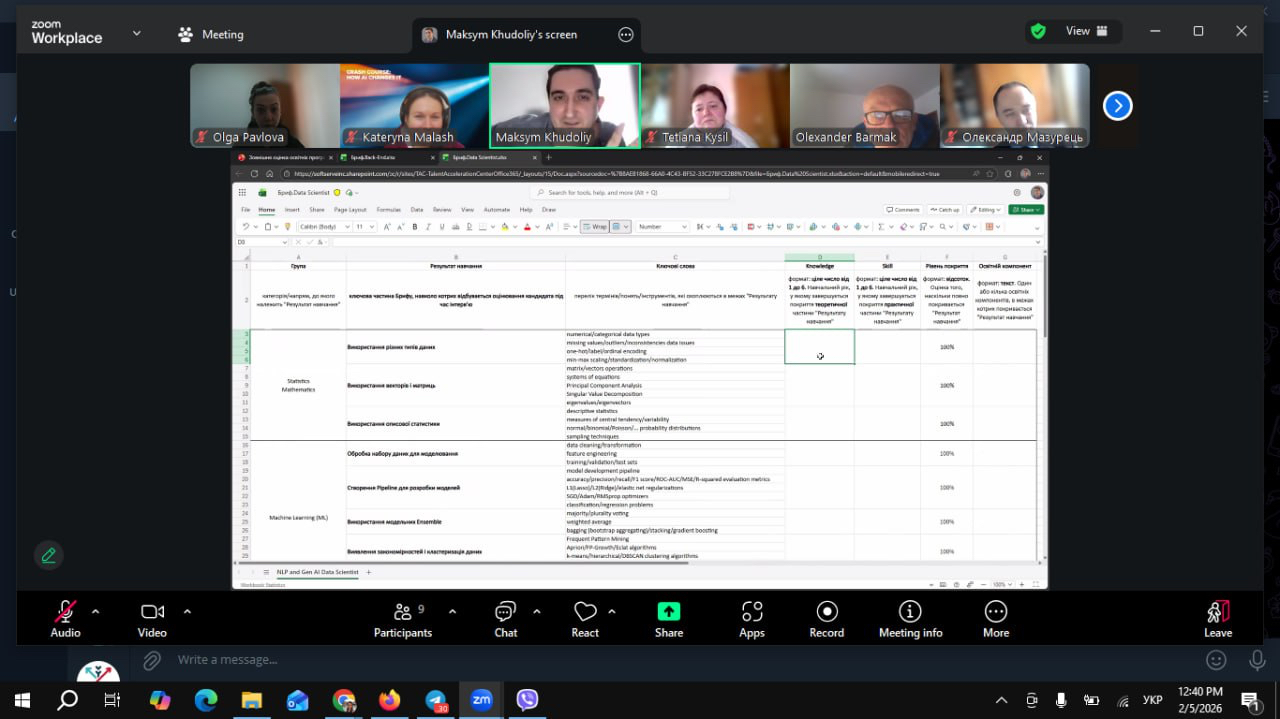Toggle the Video camera button

(152, 612)
